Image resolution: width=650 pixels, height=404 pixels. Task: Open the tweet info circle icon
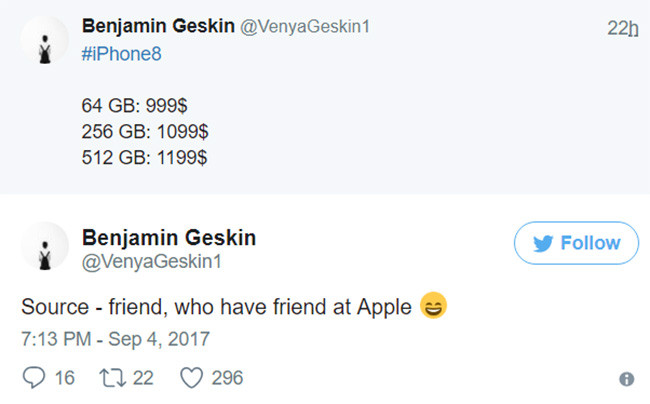pos(626,380)
